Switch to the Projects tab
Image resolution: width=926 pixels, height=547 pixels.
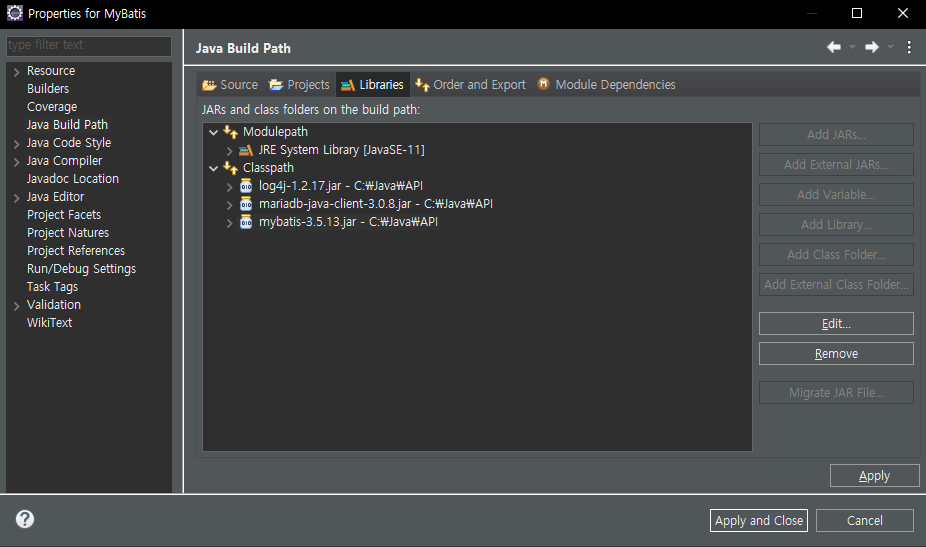[x=299, y=84]
